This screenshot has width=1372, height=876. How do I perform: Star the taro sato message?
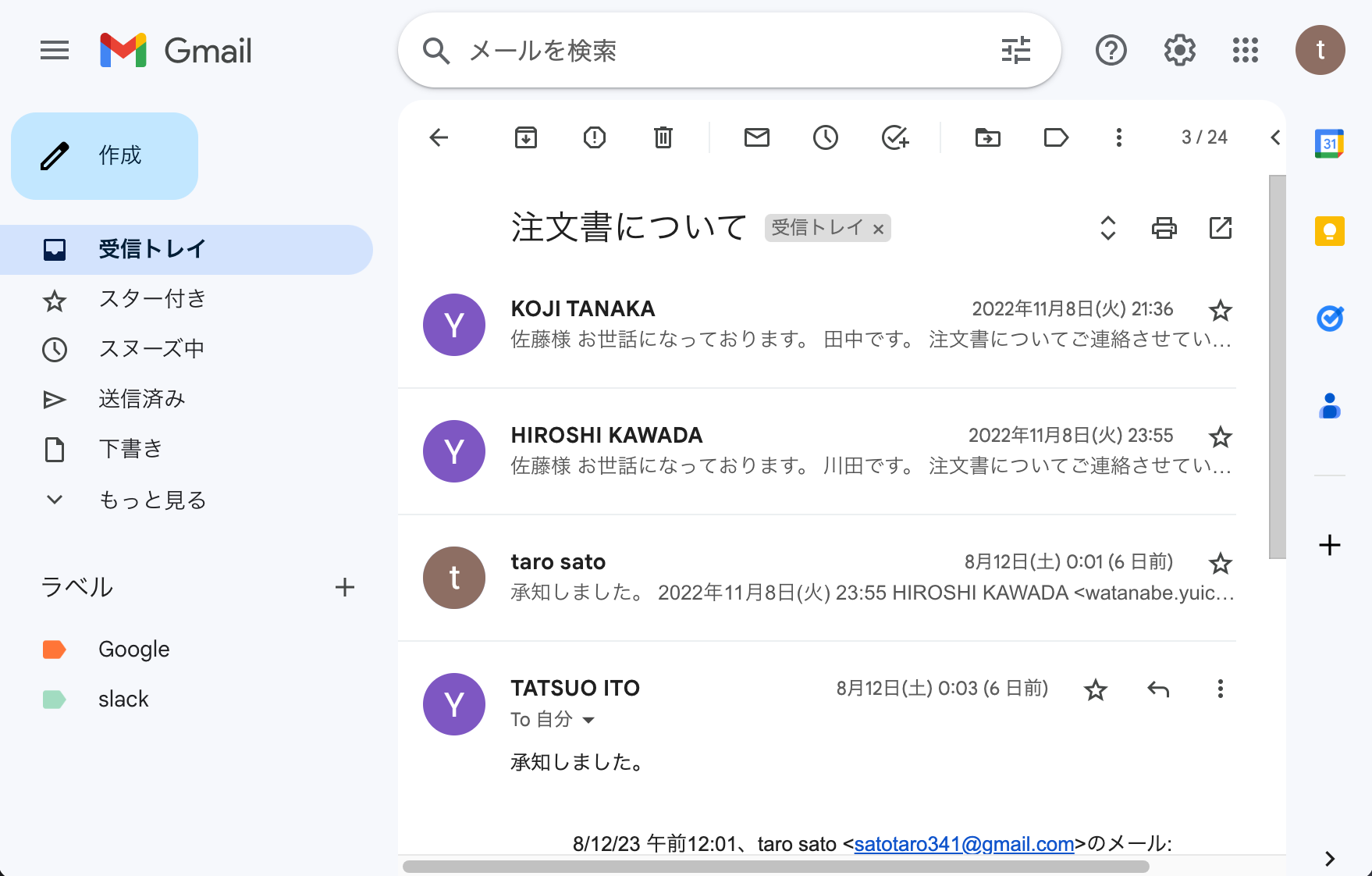pos(1221,564)
